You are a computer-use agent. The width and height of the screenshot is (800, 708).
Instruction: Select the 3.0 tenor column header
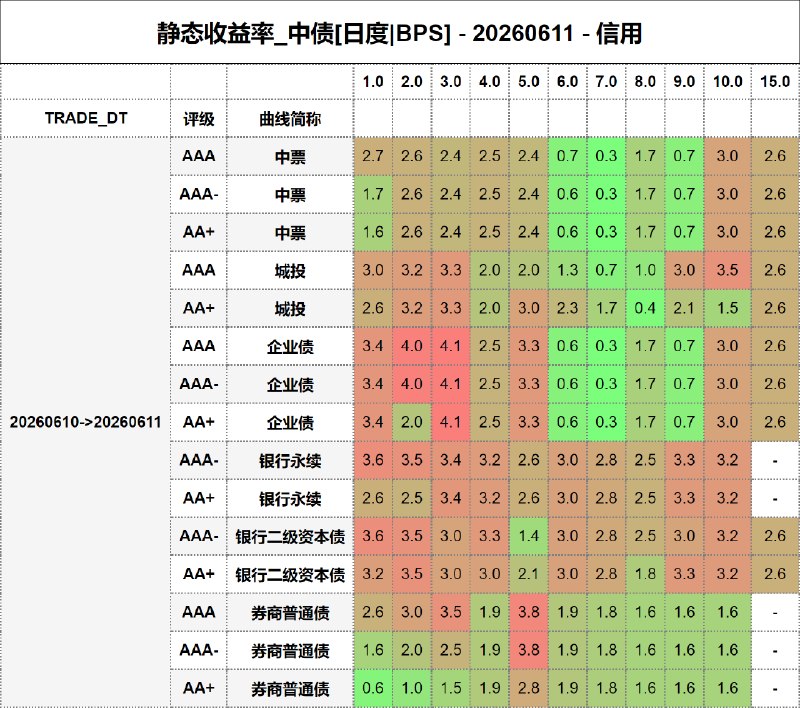[x=451, y=82]
